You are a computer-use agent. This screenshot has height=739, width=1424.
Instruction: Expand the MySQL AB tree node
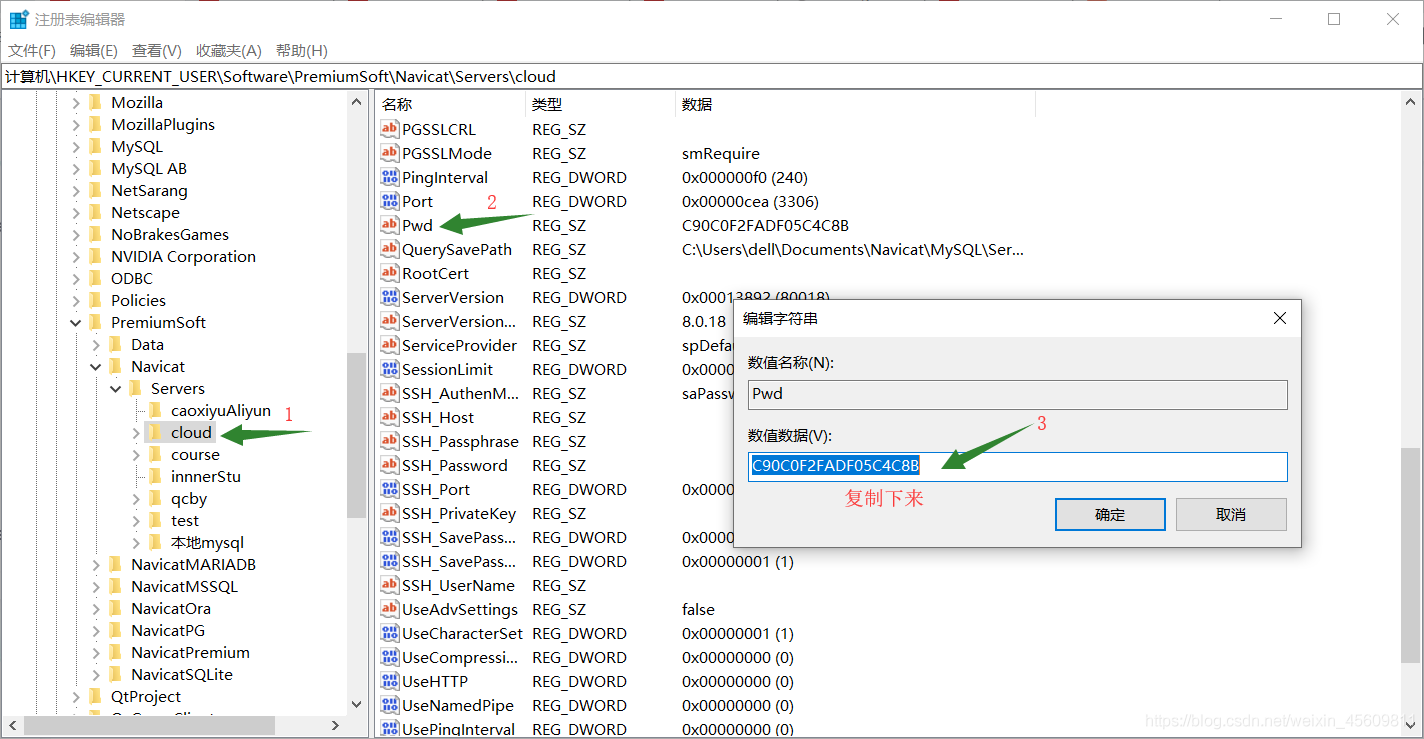[x=76, y=168]
